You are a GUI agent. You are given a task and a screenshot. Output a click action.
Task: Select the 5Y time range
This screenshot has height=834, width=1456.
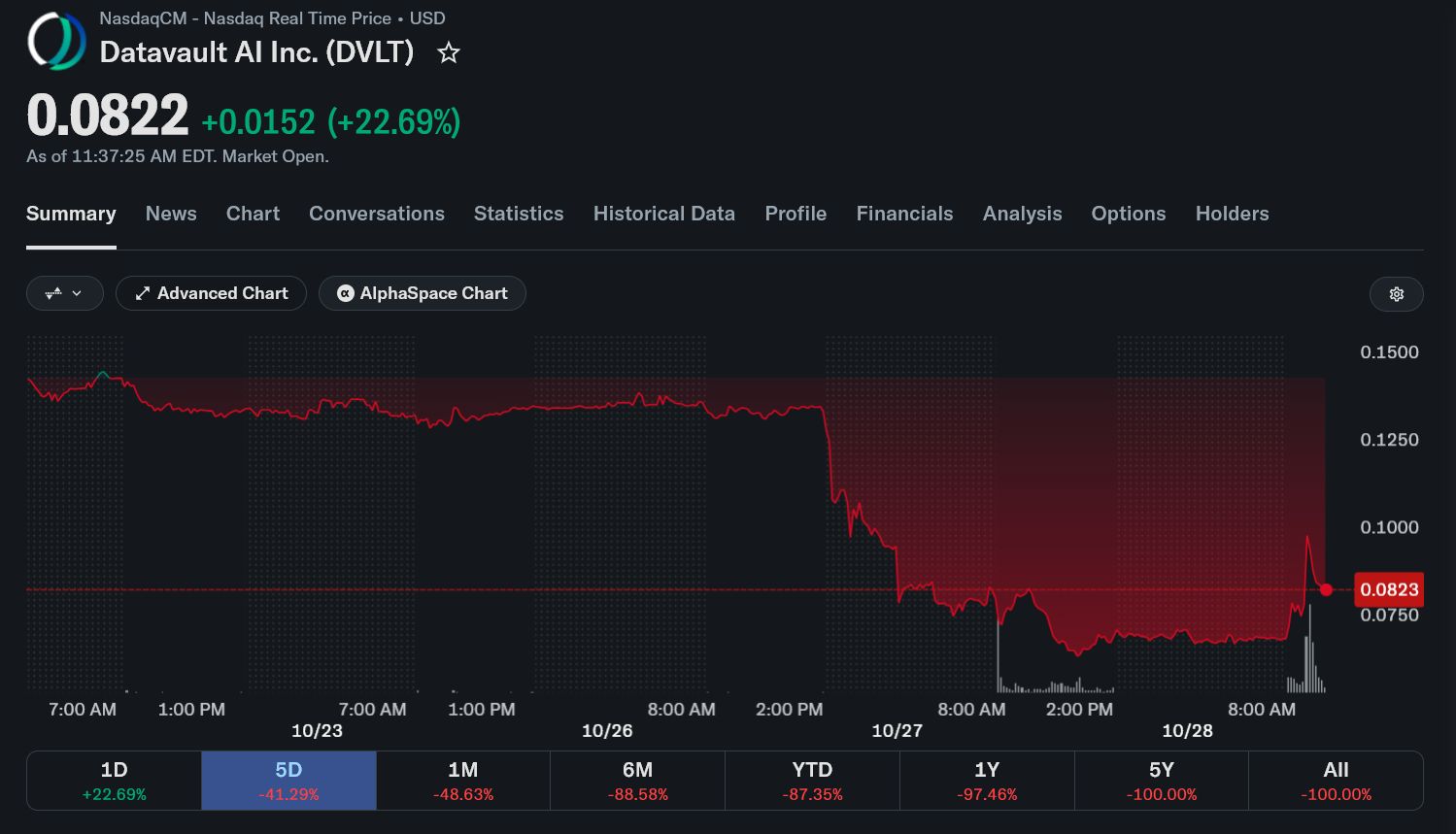[1162, 781]
